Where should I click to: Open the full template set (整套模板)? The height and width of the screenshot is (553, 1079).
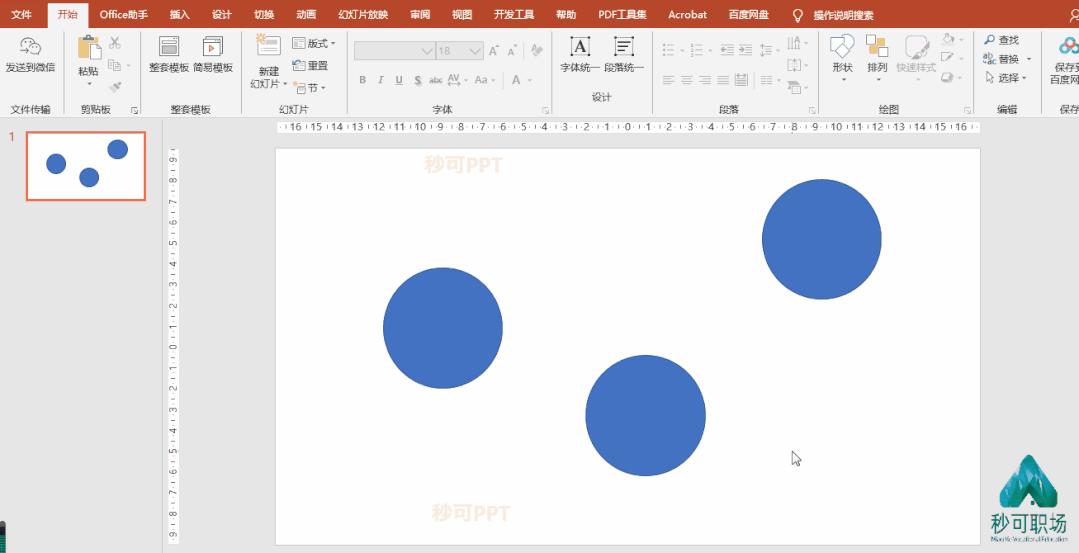(169, 47)
